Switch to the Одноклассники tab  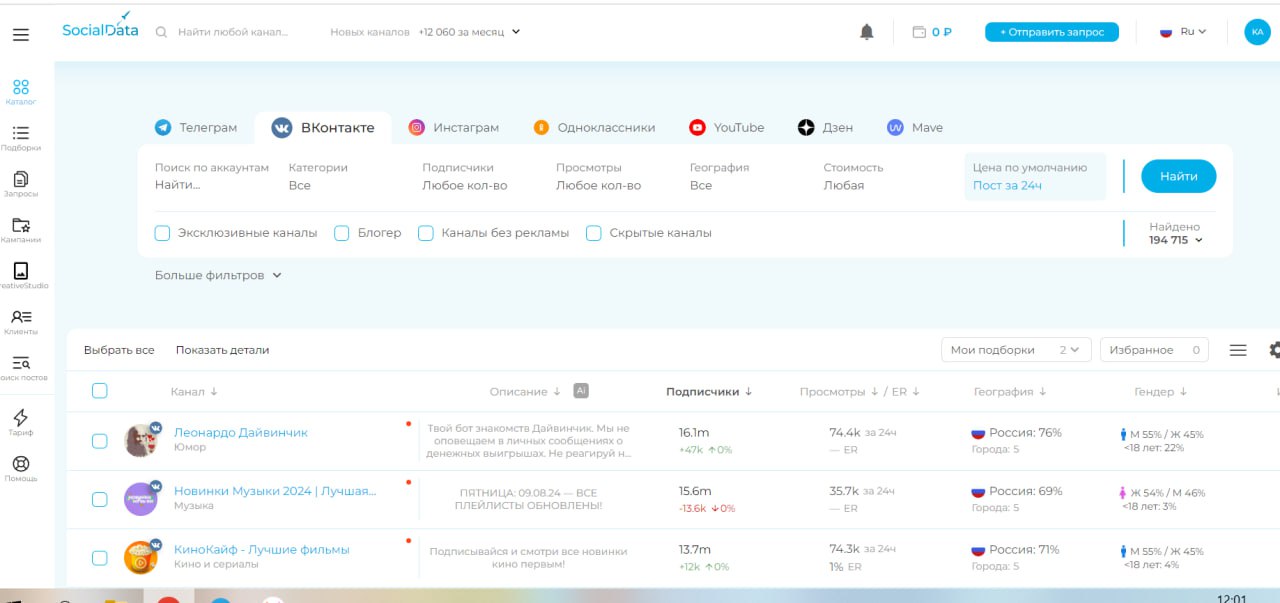tap(594, 128)
